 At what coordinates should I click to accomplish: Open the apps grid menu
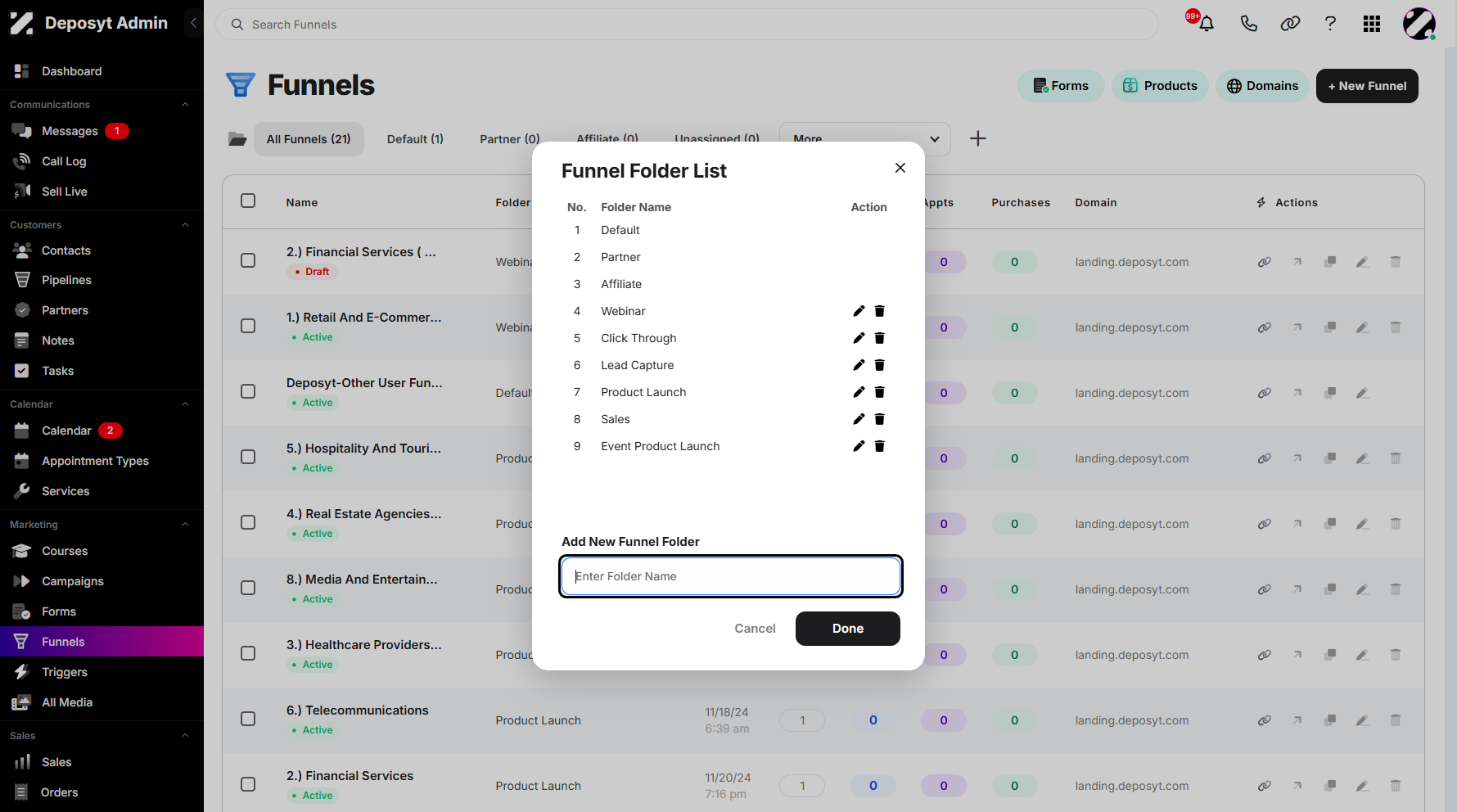click(1373, 24)
